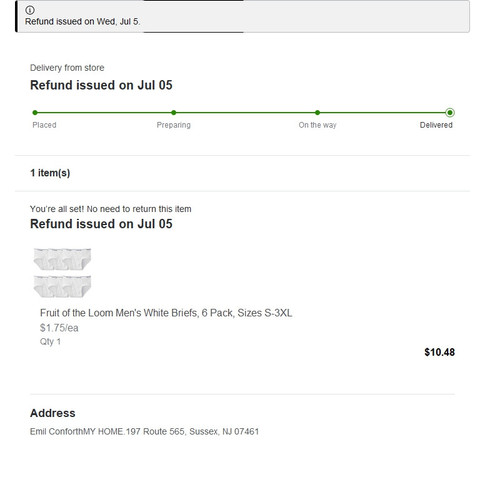Click the $1.75/ea unit price text
This screenshot has width=500, height=479.
(x=59, y=328)
